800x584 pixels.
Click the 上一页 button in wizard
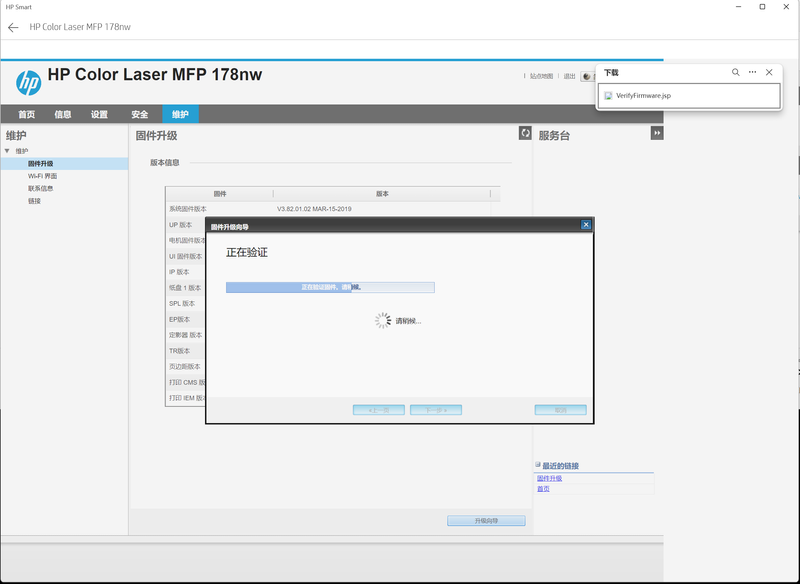click(x=379, y=410)
